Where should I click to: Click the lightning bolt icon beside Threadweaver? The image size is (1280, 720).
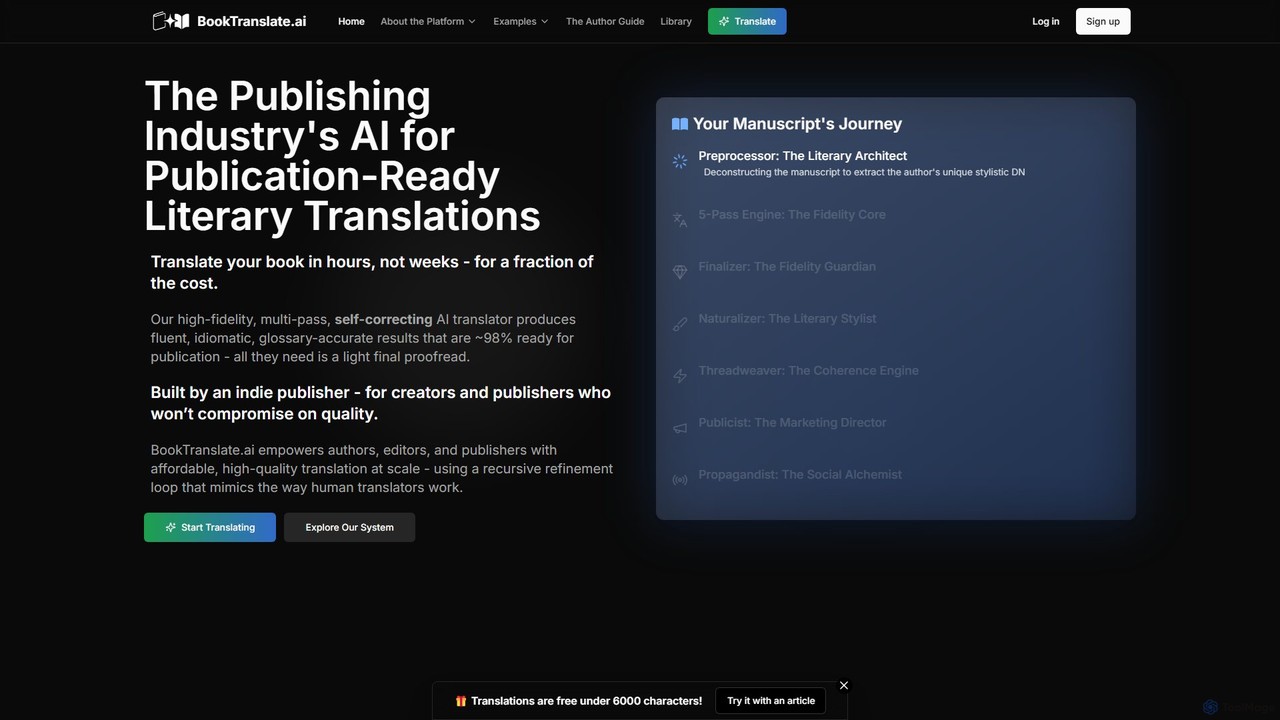tap(680, 376)
